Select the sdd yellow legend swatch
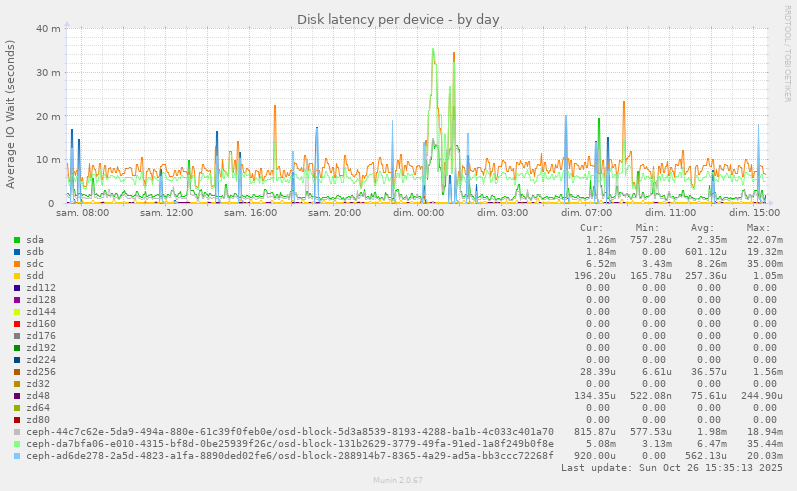 point(17,276)
